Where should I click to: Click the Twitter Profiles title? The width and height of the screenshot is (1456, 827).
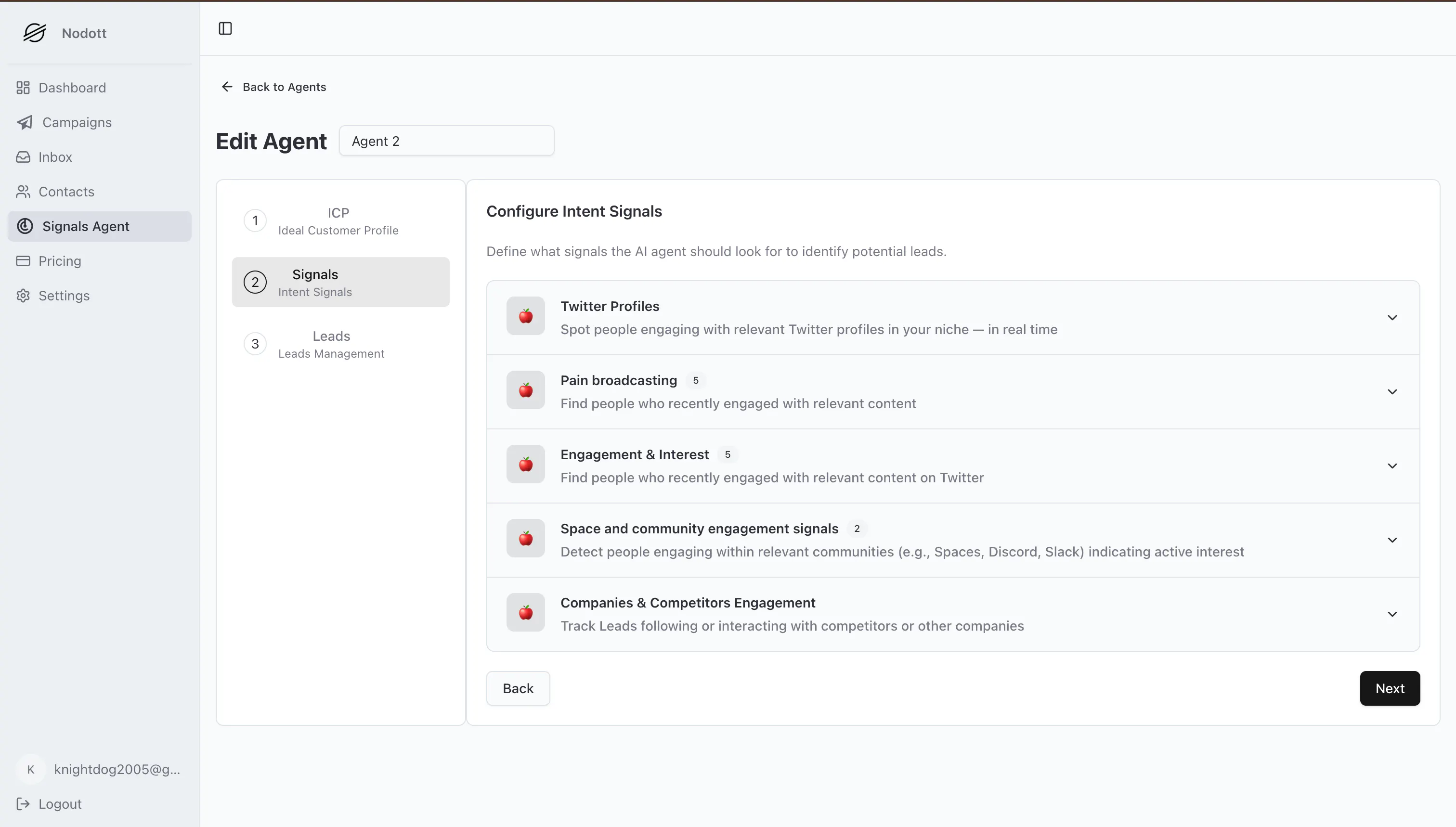click(610, 306)
